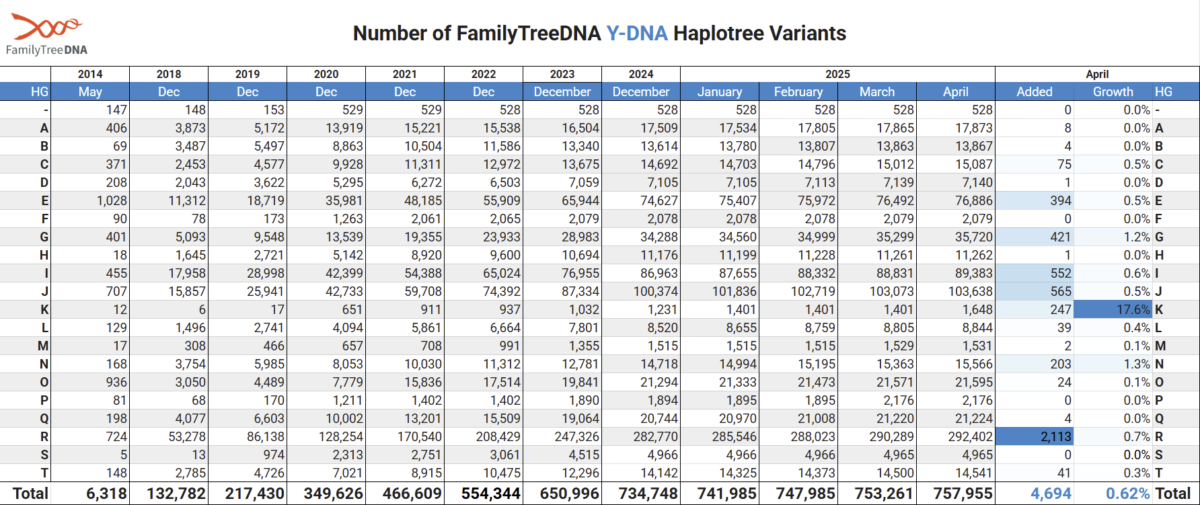Click the January column header
The image size is (1200, 505).
point(720,91)
